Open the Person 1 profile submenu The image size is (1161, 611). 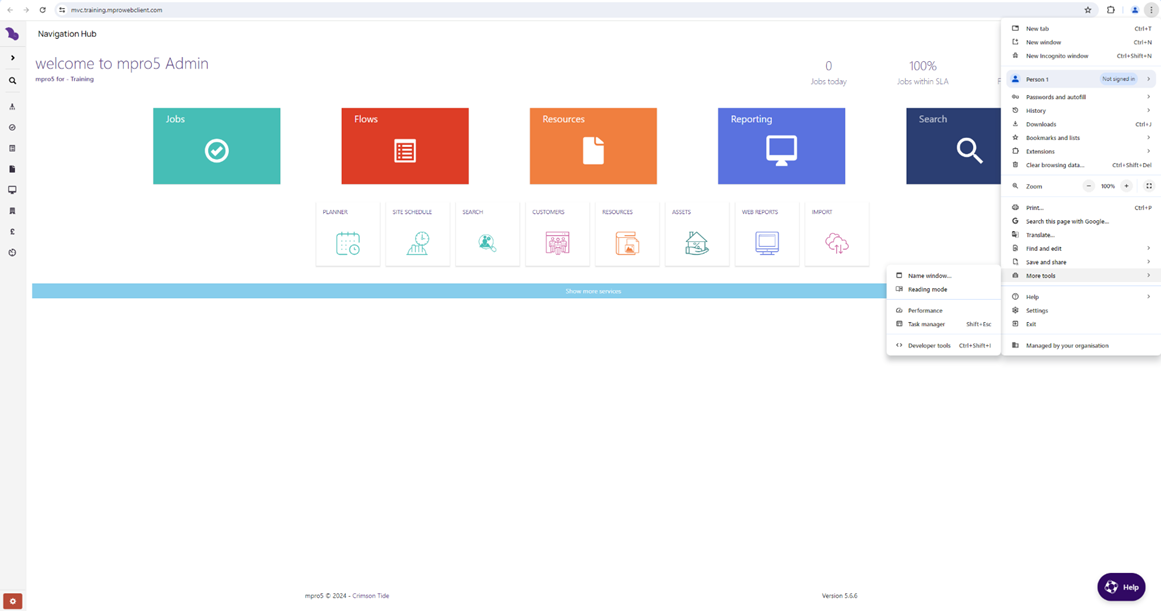point(1081,79)
